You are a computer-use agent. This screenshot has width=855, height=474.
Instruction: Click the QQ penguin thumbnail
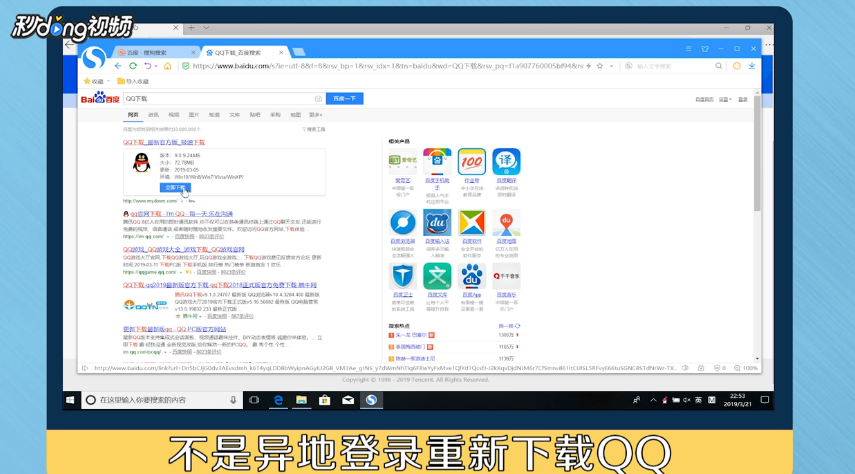point(142,163)
